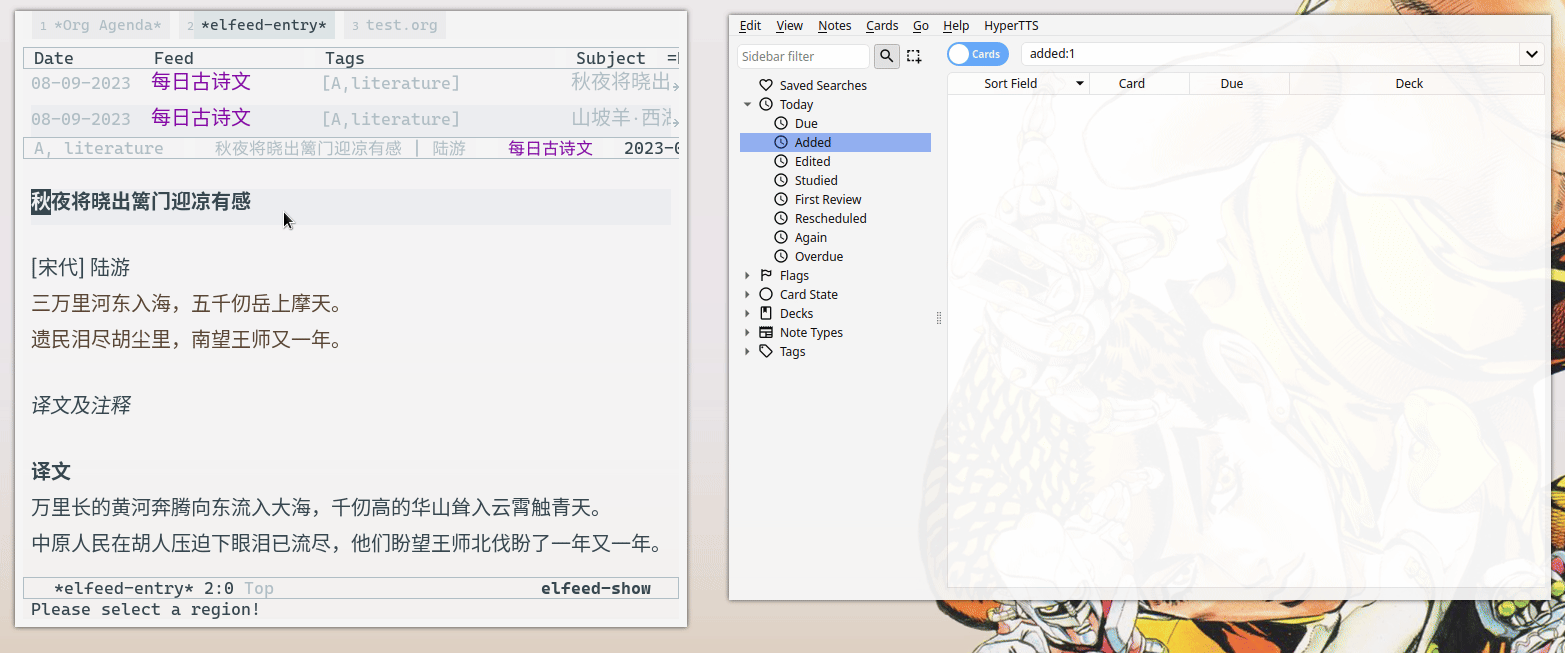Switch to the test.org tab in Emacs

coord(395,25)
